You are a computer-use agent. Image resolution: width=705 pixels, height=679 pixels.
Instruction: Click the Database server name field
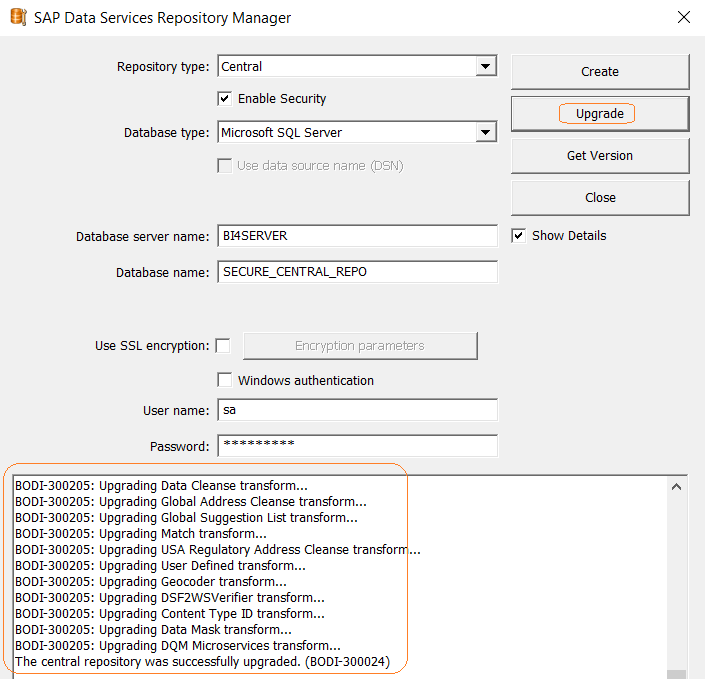[x=357, y=236]
